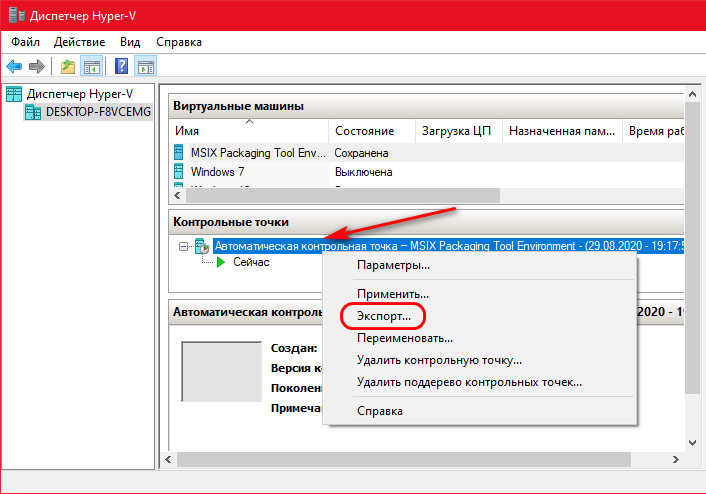
Task: Click the main pane vertical scrollbar thumb
Action: (x=692, y=247)
